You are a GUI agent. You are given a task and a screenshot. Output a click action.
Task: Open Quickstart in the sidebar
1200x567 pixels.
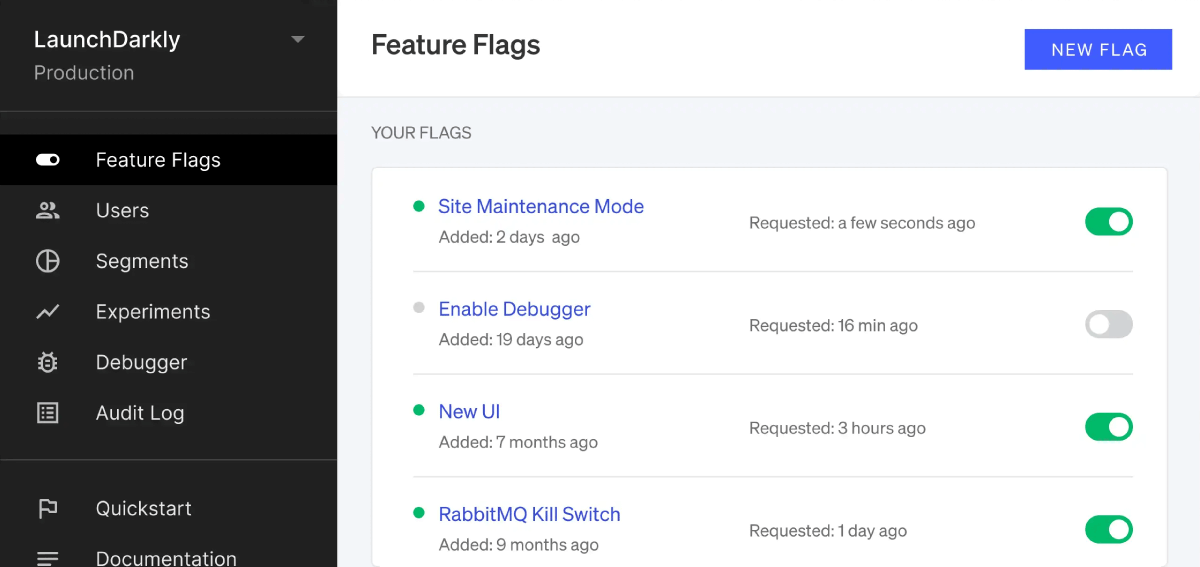pos(168,508)
